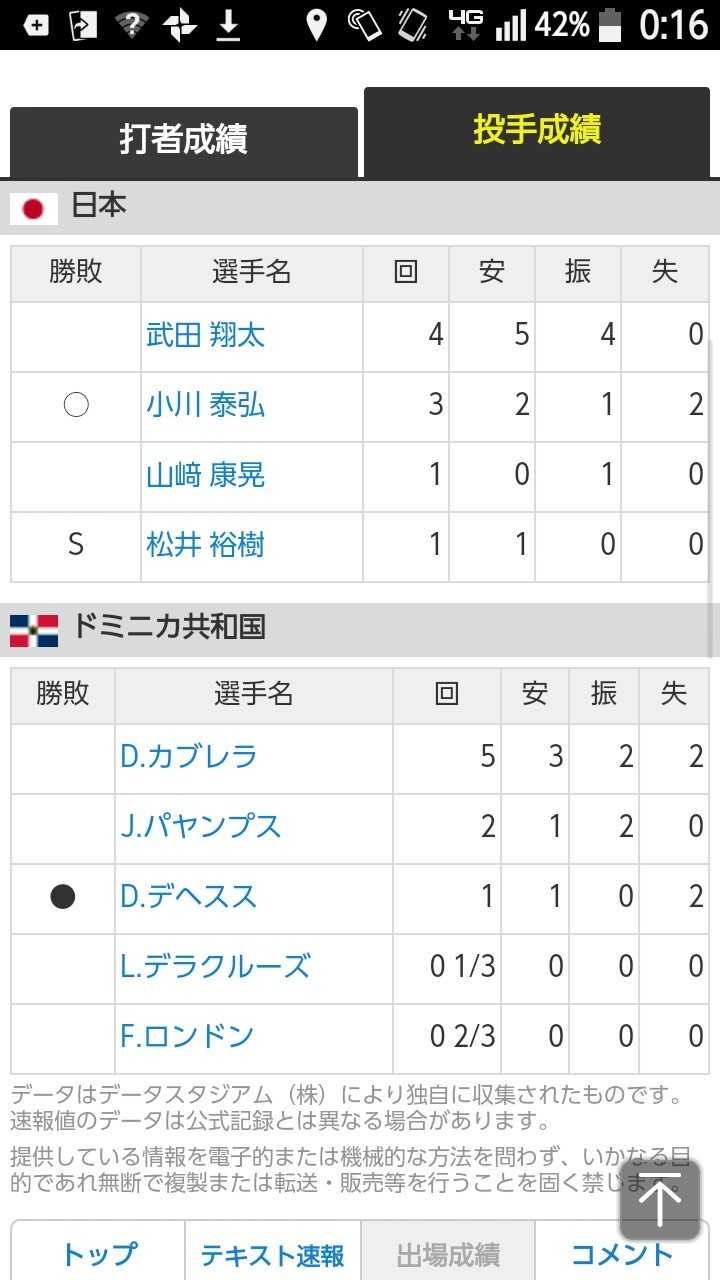The height and width of the screenshot is (1280, 720).
Task: Open D.デヘスス player link
Action: [x=189, y=897]
